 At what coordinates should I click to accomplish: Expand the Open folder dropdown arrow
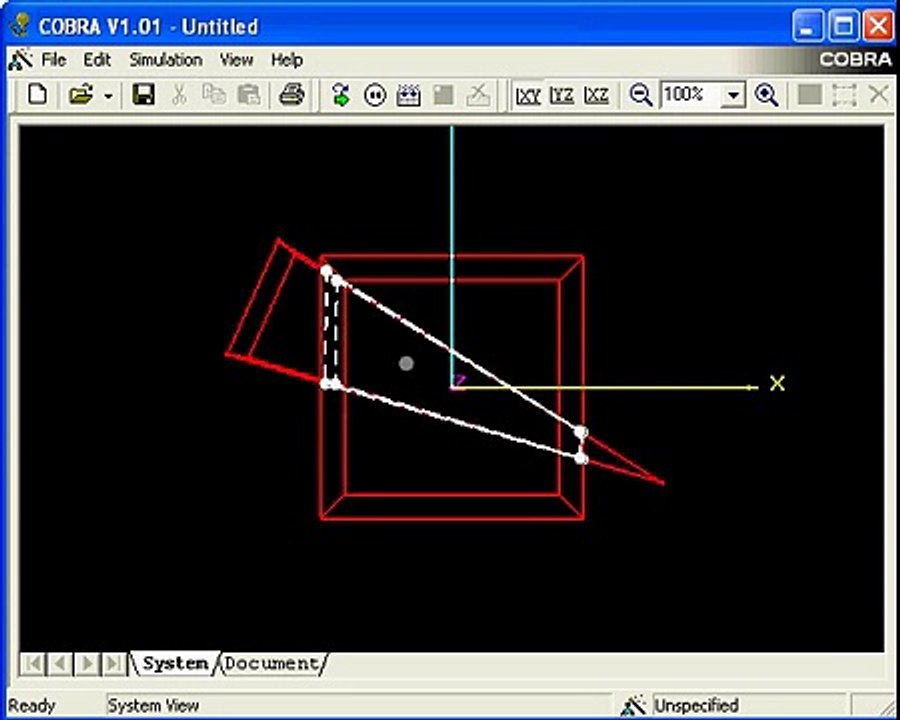pyautogui.click(x=108, y=95)
